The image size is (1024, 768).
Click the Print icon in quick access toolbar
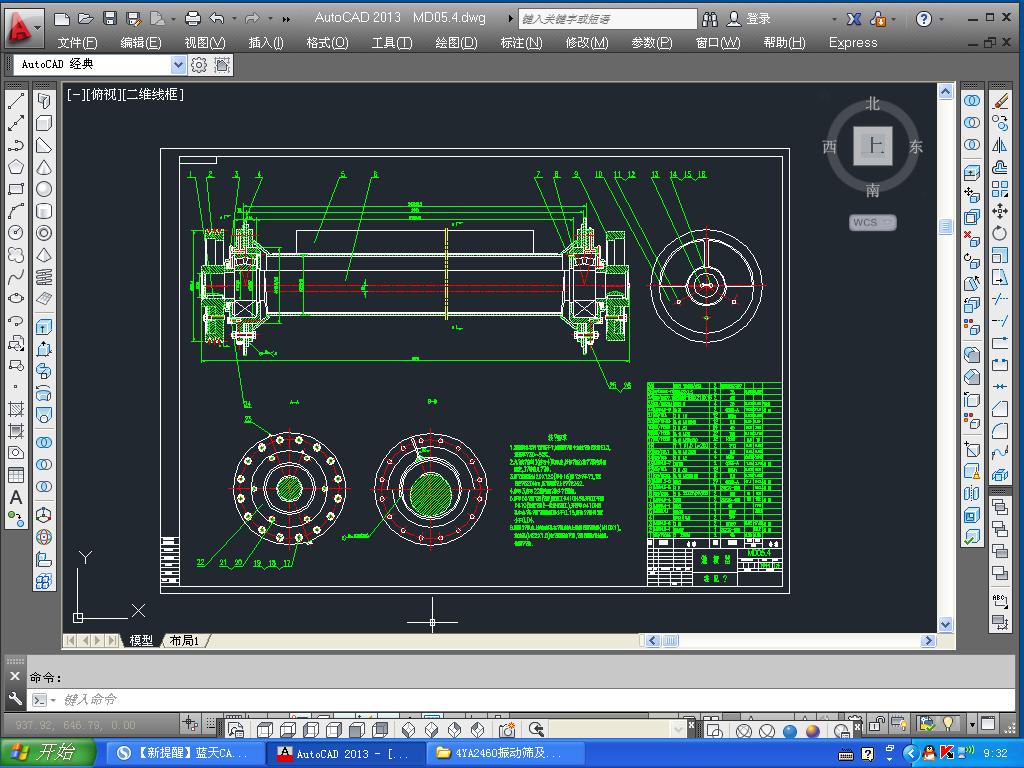coord(193,18)
